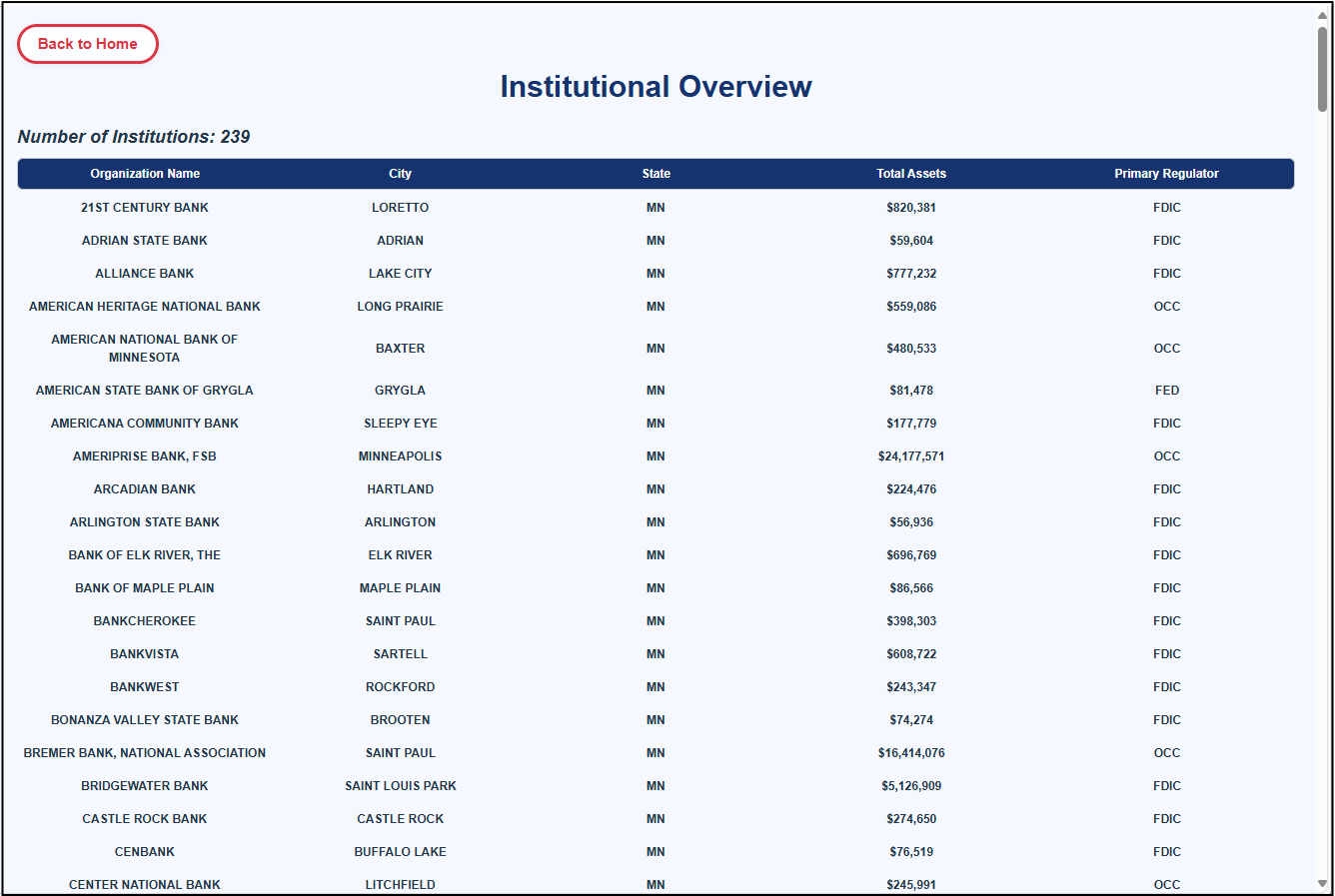This screenshot has height=896, width=1335.
Task: Select CENBANK
Action: click(x=145, y=852)
